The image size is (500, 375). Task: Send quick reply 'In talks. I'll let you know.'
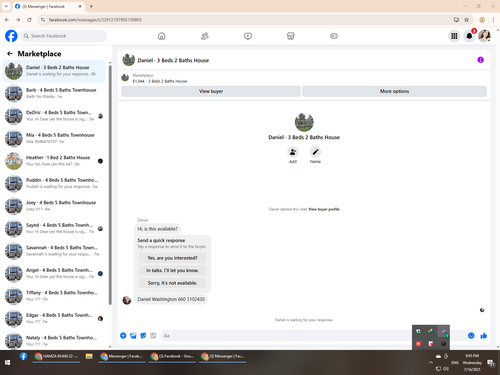172,270
